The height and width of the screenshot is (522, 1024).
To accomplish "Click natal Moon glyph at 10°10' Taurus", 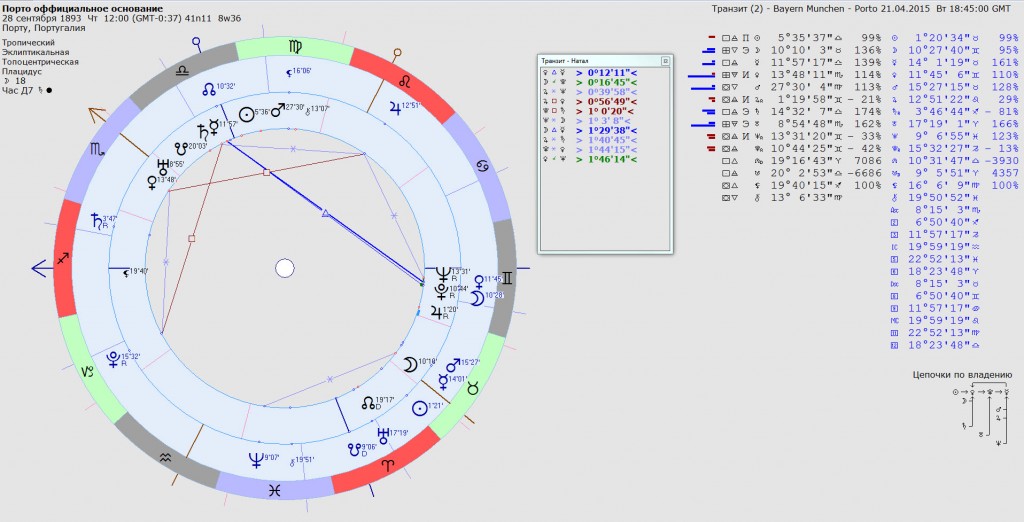I will (x=410, y=364).
